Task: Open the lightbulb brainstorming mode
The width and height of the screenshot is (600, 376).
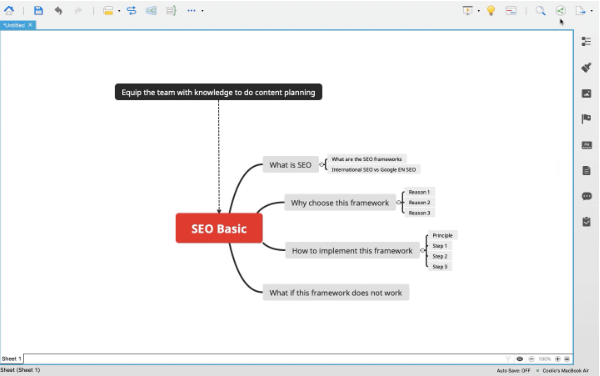Action: click(491, 10)
